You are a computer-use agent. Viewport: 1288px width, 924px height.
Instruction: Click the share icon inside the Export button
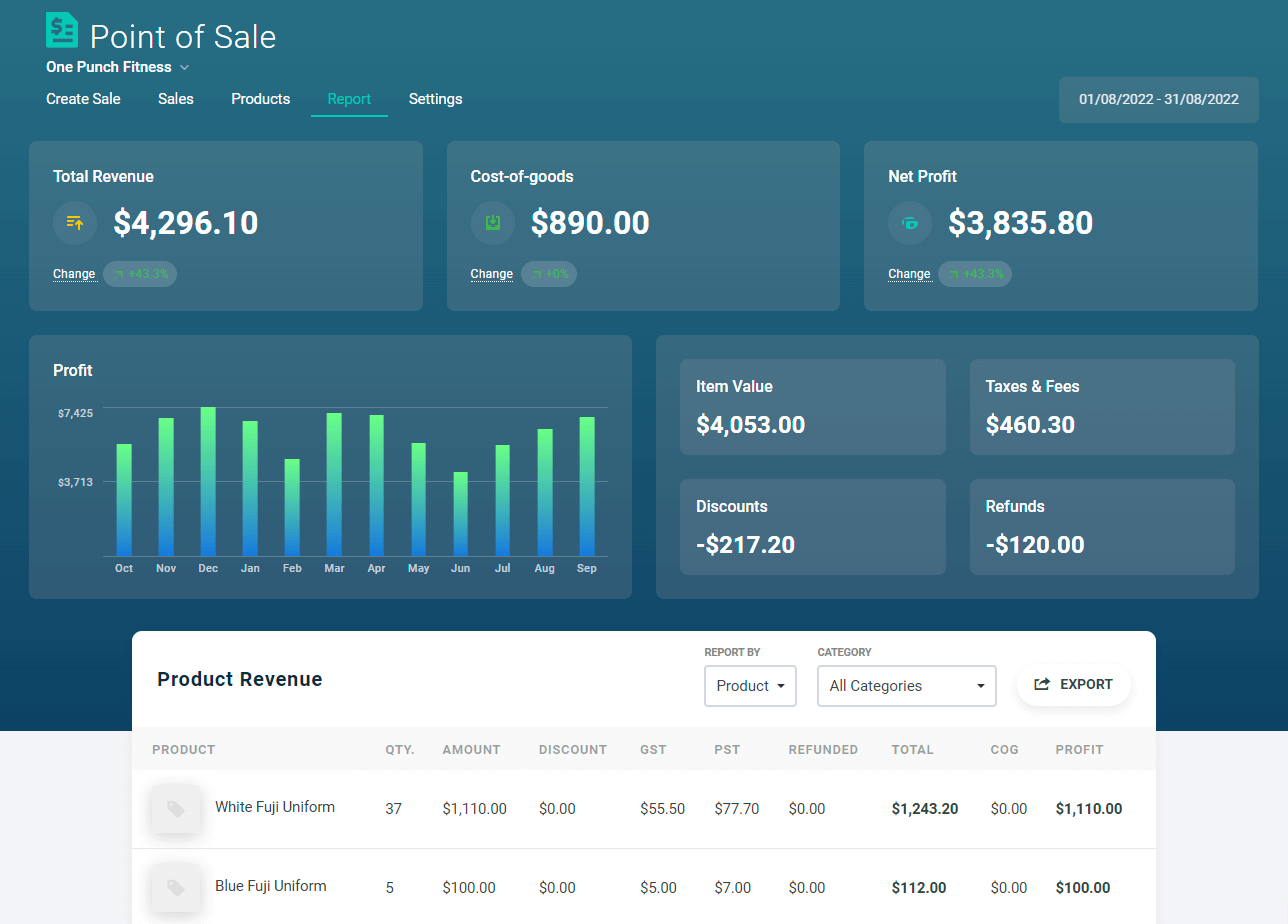[1043, 684]
